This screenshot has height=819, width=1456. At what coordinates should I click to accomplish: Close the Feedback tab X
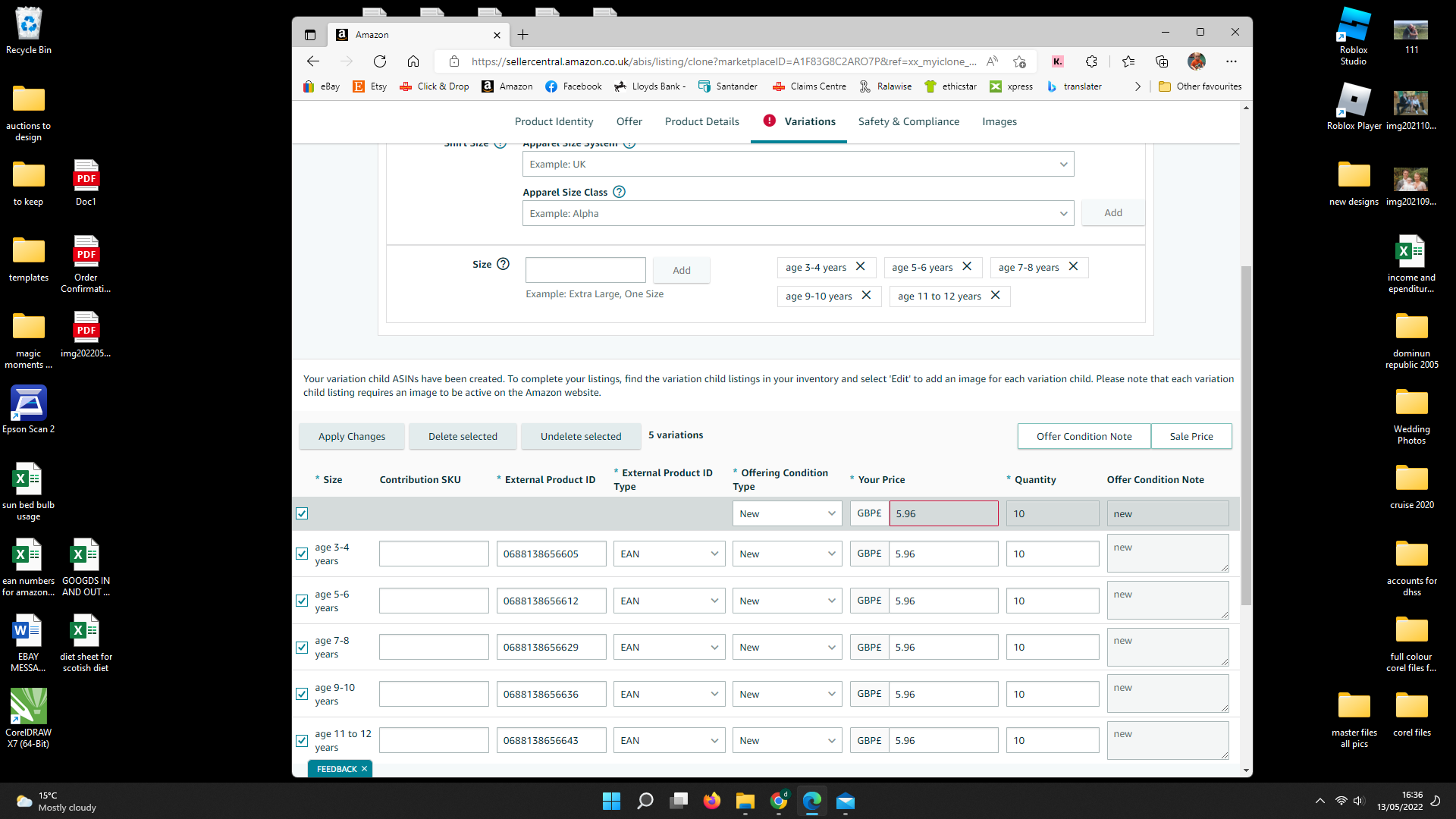(x=364, y=769)
